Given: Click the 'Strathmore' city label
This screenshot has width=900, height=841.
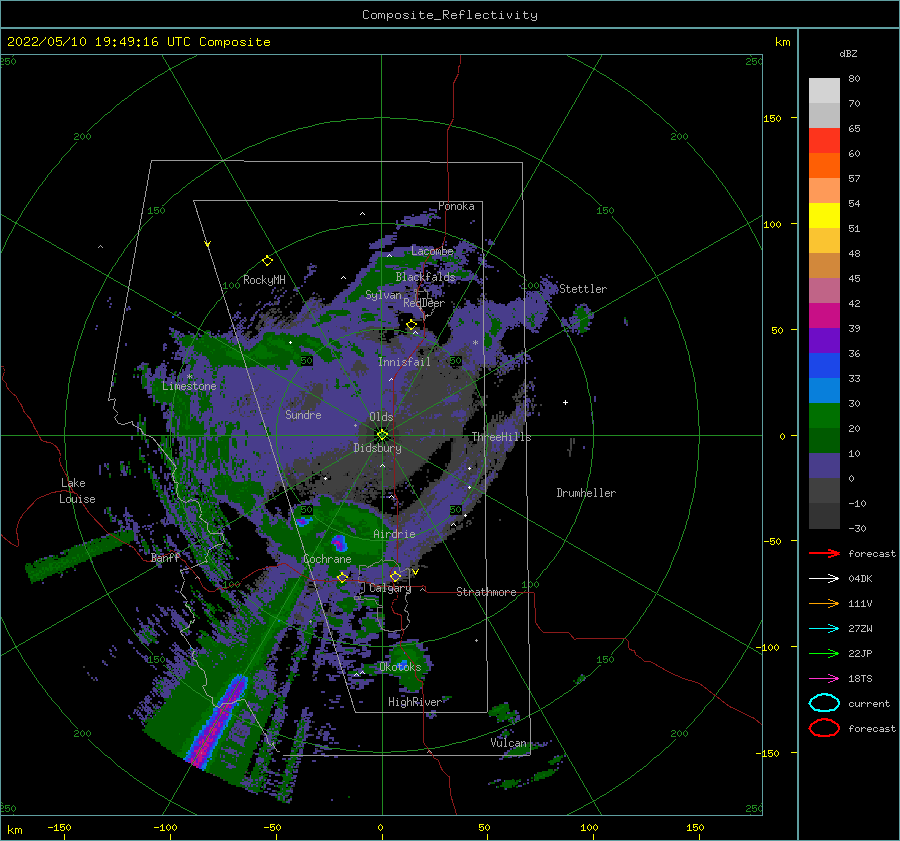Looking at the screenshot, I should (486, 592).
